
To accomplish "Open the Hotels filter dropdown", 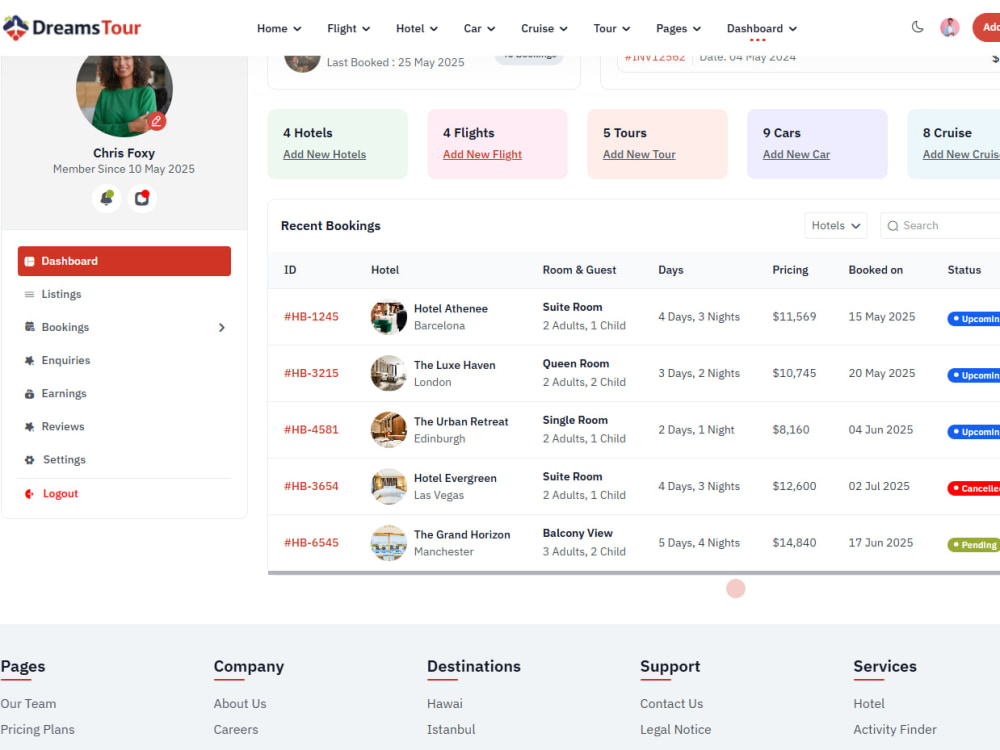I will click(x=835, y=226).
